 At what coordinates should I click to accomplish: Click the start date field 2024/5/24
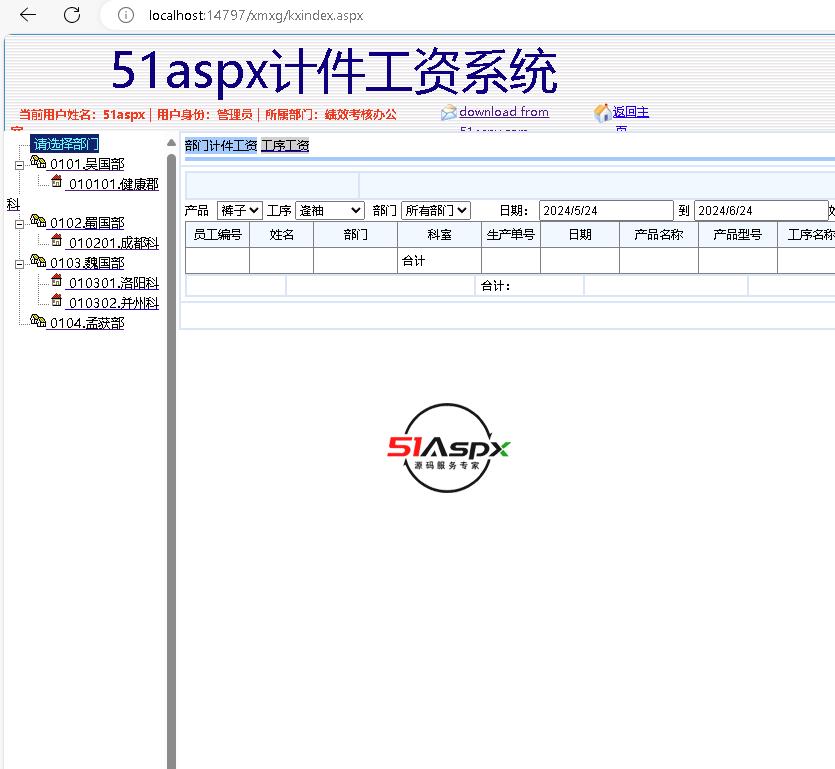(x=605, y=211)
